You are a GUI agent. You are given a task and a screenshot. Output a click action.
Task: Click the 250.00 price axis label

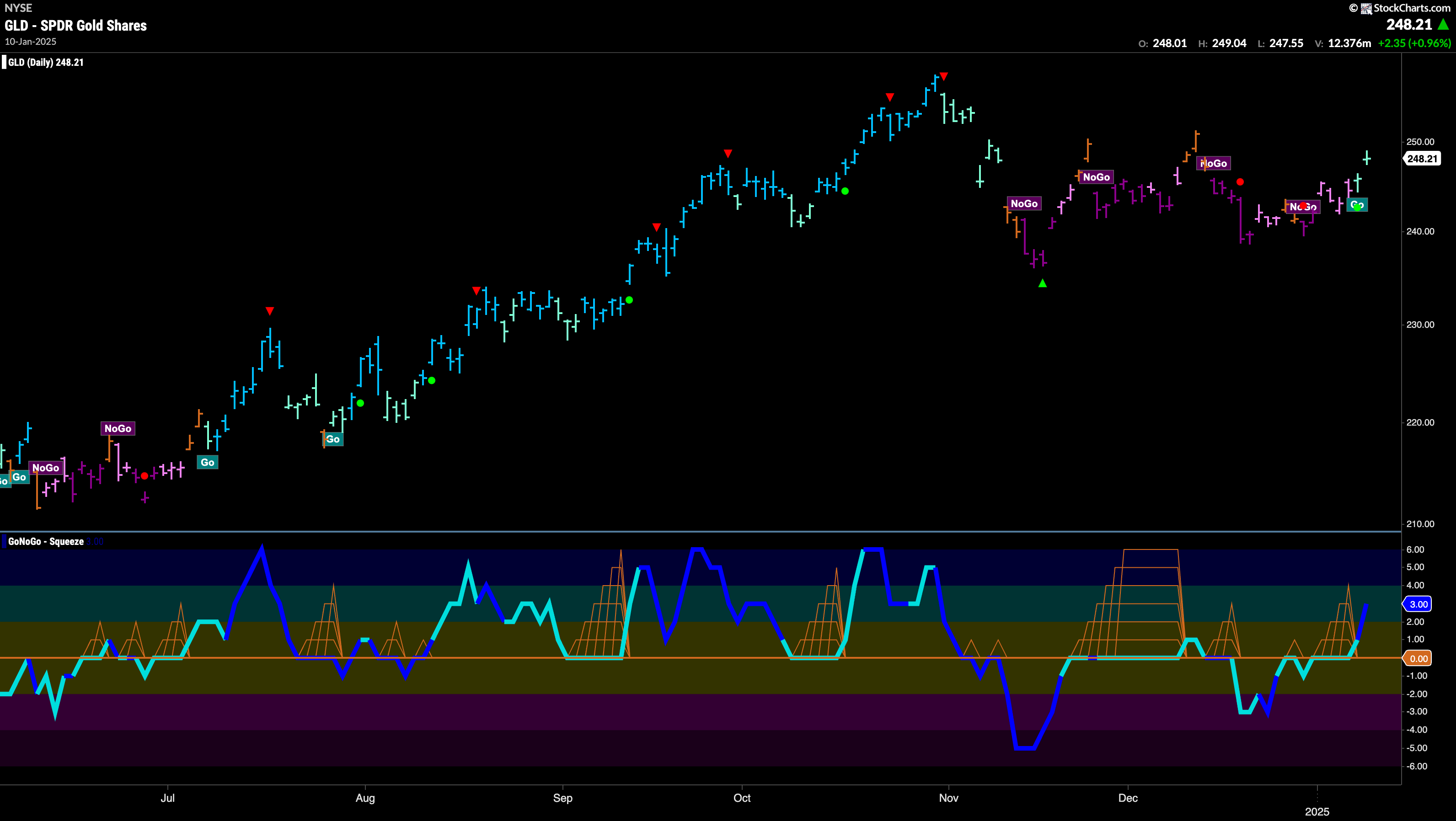point(1420,142)
